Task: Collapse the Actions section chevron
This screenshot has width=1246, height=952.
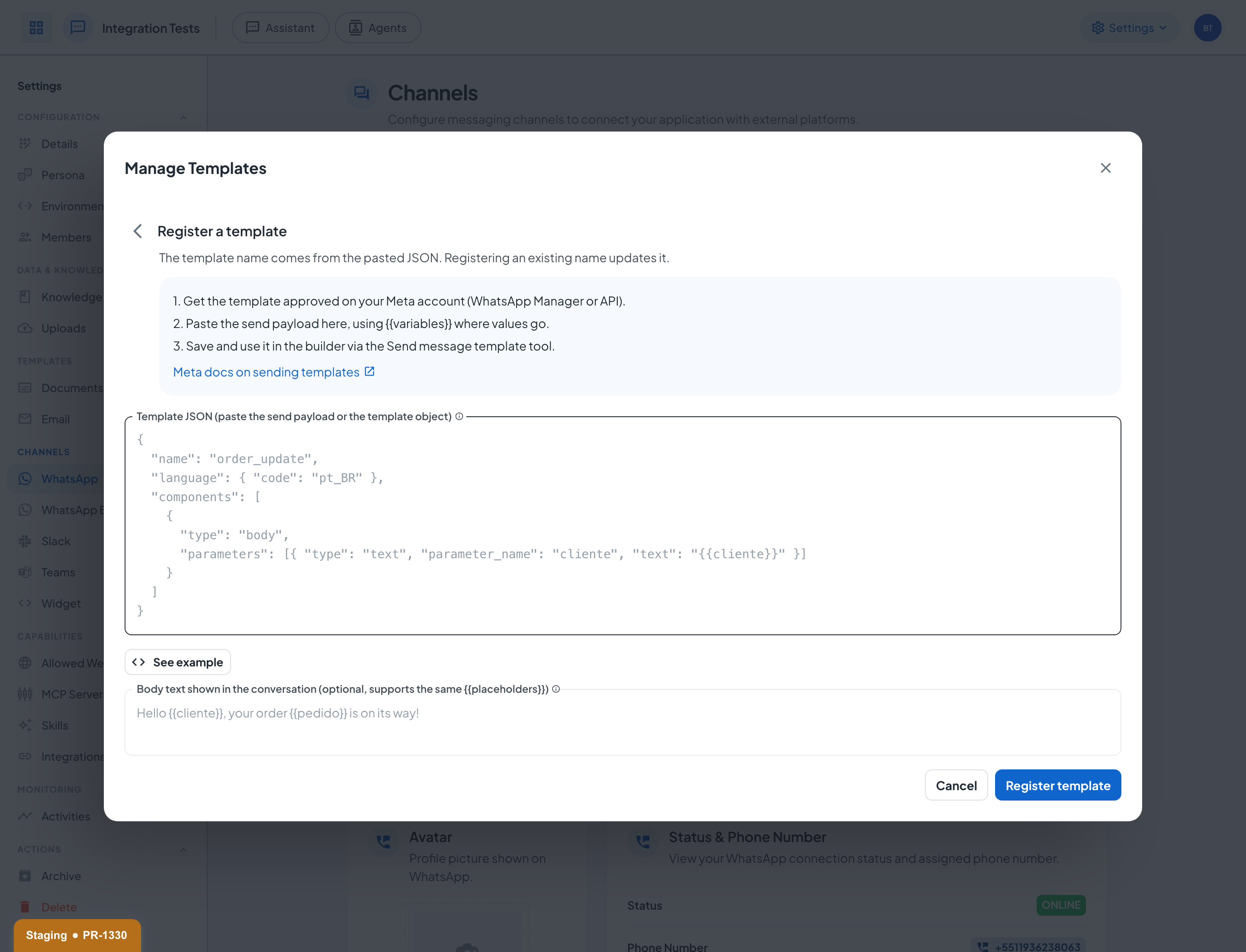Action: coord(183,849)
